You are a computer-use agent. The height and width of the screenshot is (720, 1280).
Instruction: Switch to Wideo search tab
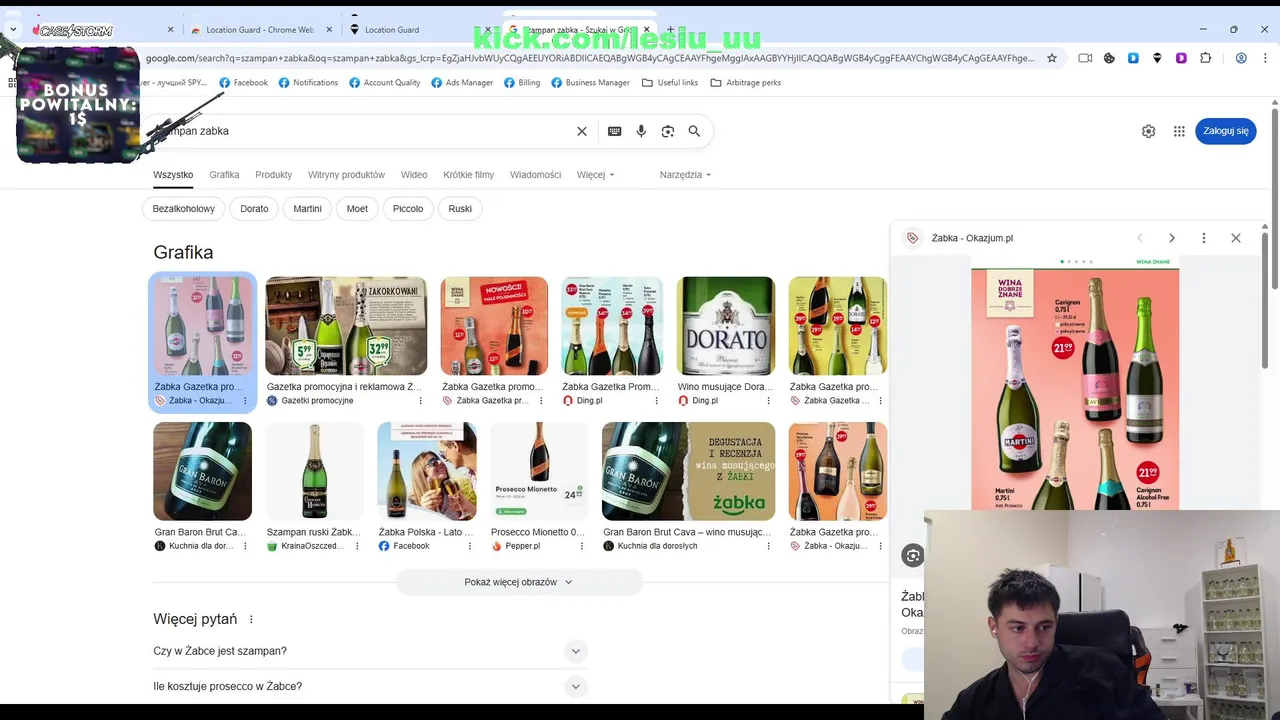click(414, 175)
